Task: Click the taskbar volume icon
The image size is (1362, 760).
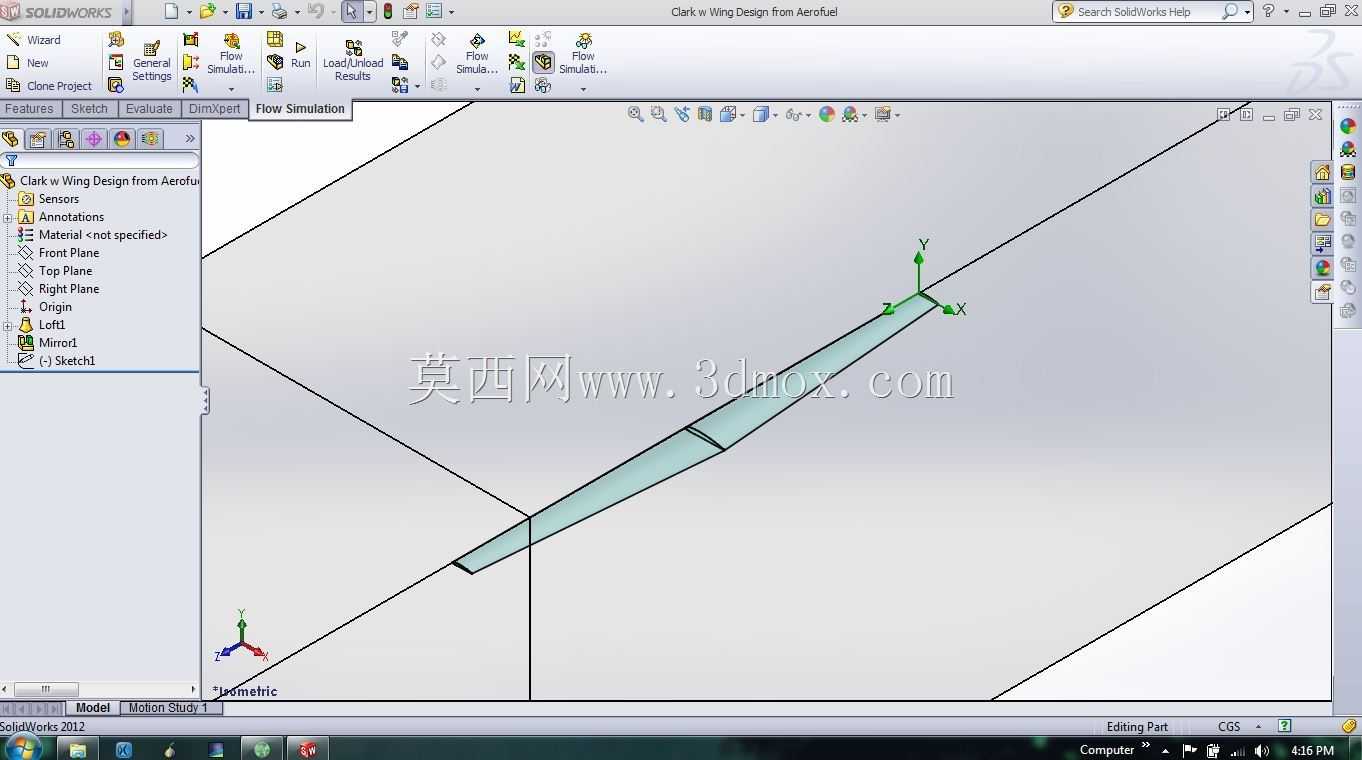Action: click(x=1261, y=750)
